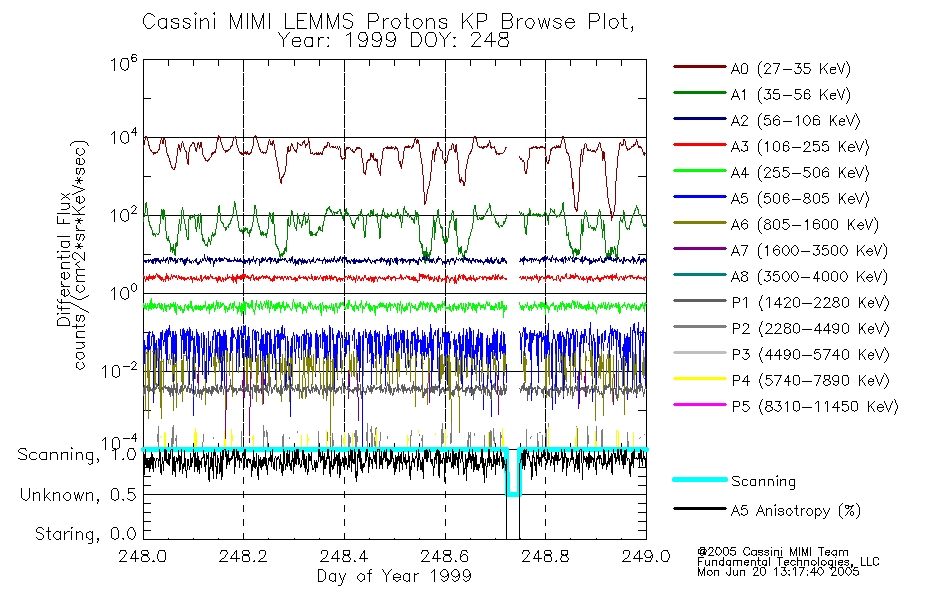Click the cyan Scanning legend line
This screenshot has width=950, height=600.
(x=699, y=479)
